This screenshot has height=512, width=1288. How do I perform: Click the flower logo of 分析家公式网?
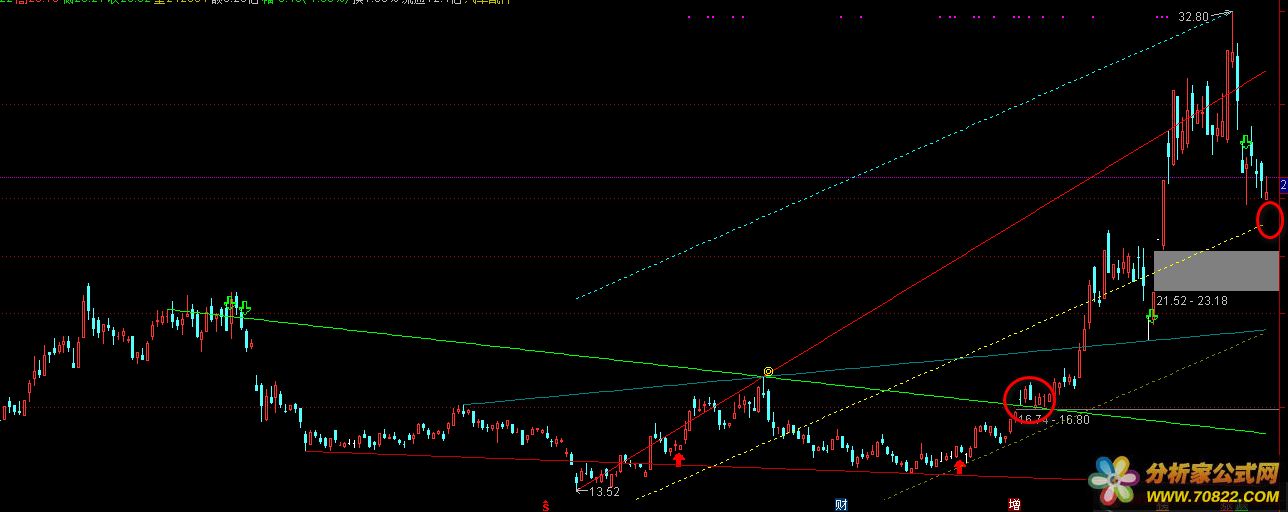(1114, 482)
